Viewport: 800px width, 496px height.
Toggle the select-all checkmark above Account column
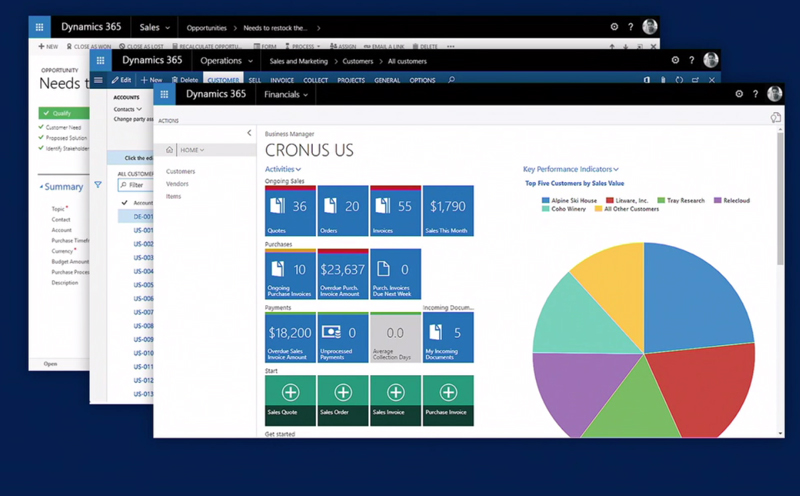[x=124, y=203]
